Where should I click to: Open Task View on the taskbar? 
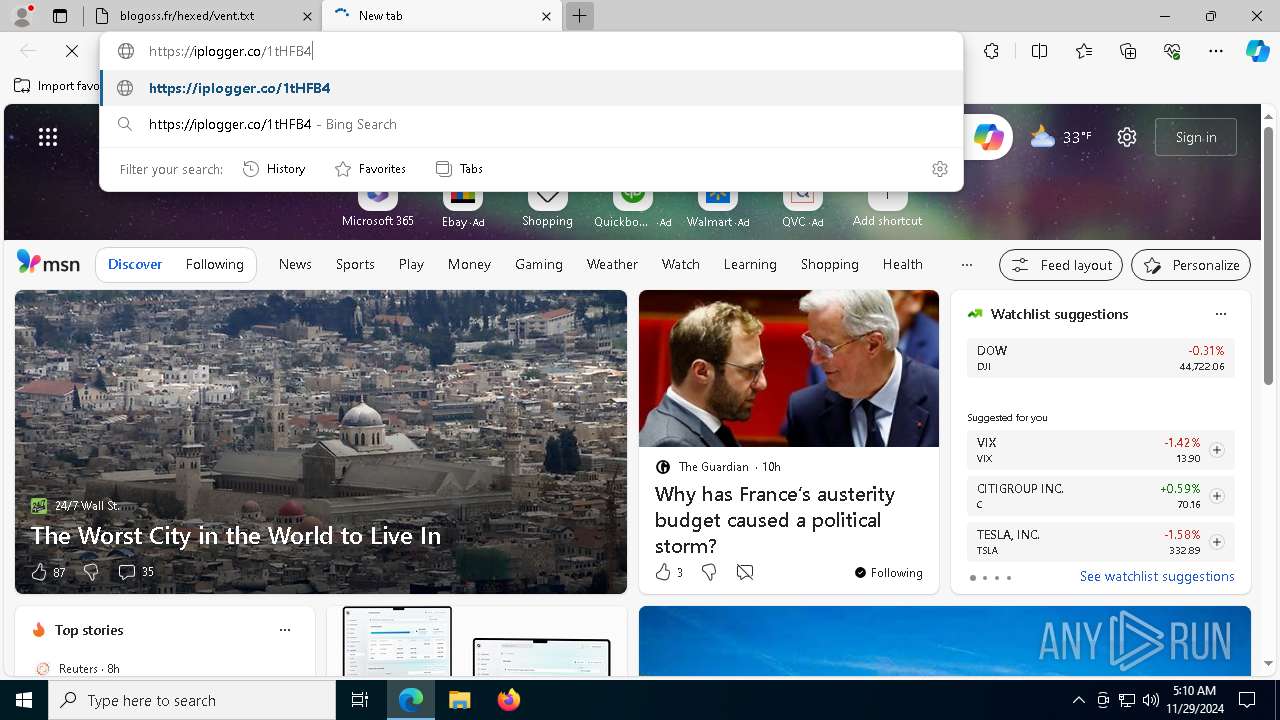360,700
